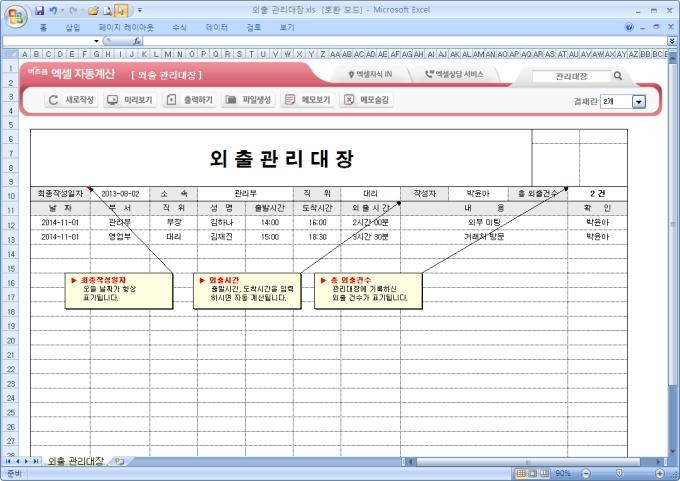Click the 엑셀상담 서비스 tab
The width and height of the screenshot is (680, 481).
(454, 75)
